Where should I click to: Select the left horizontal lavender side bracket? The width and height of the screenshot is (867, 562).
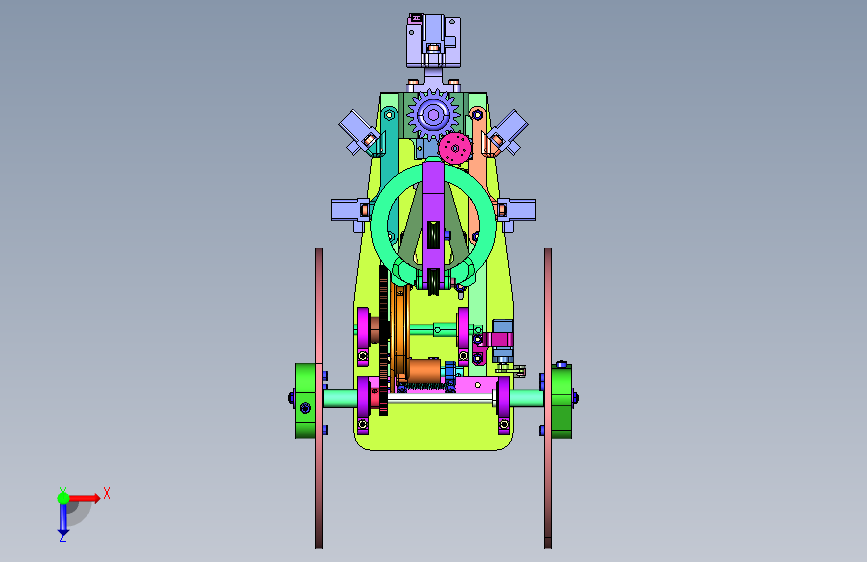pyautogui.click(x=349, y=211)
